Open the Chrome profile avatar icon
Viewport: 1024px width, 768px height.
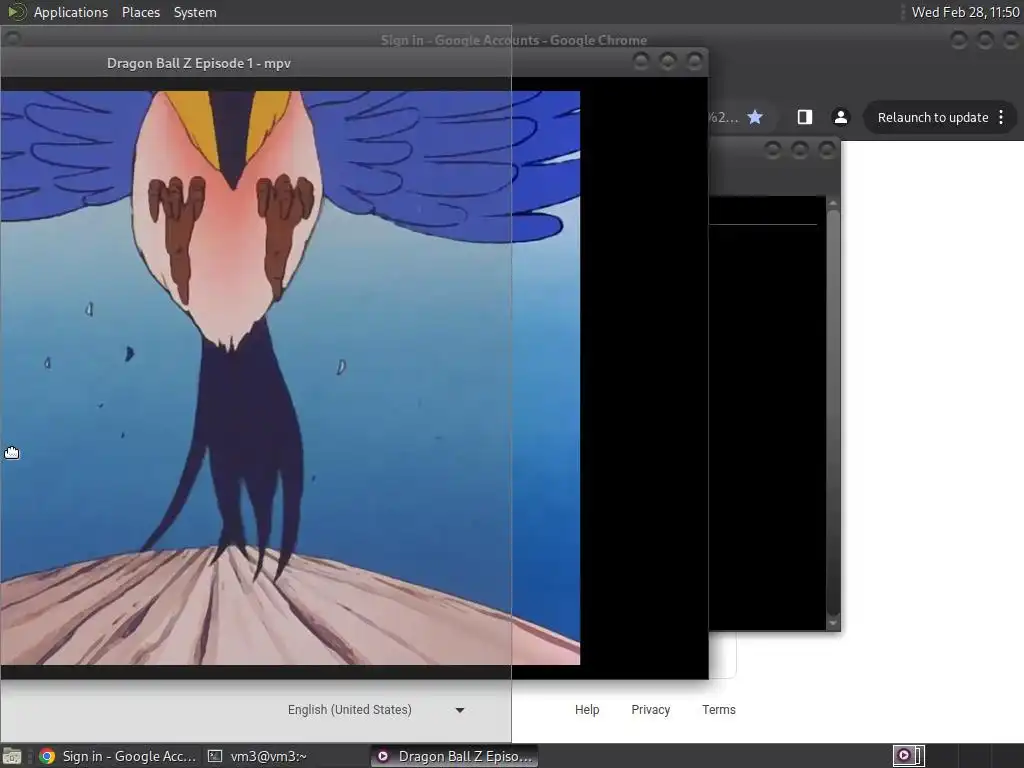(x=840, y=117)
